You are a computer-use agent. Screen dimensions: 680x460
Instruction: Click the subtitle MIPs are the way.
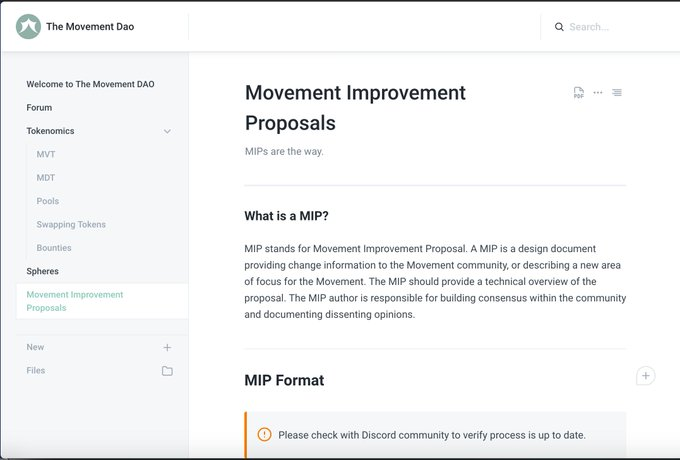coord(284,151)
